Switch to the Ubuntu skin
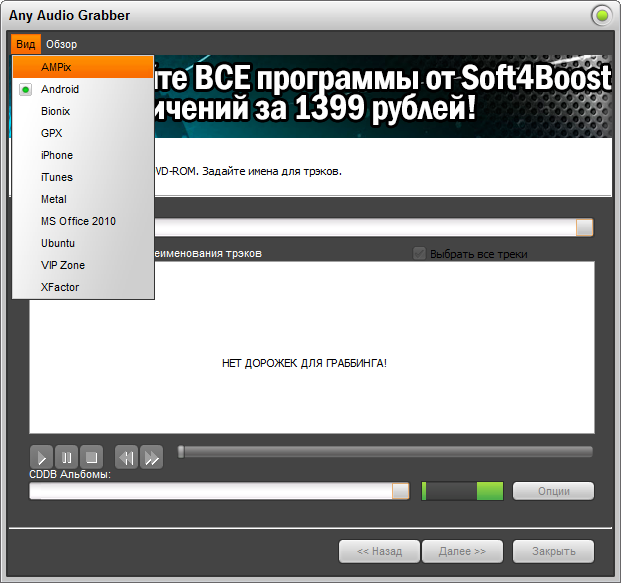This screenshot has width=621, height=583. [83, 243]
